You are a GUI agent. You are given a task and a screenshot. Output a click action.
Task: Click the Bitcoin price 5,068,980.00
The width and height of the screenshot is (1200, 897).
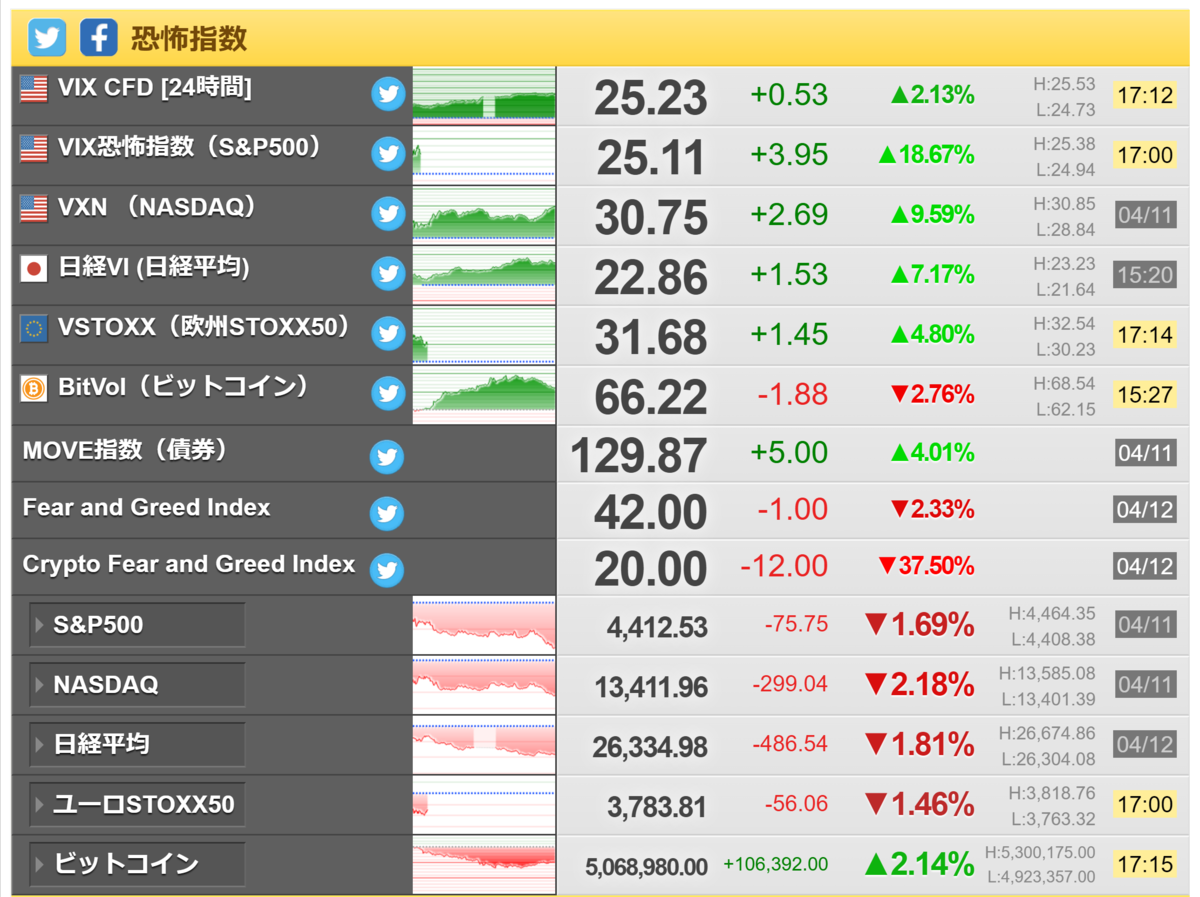(647, 867)
